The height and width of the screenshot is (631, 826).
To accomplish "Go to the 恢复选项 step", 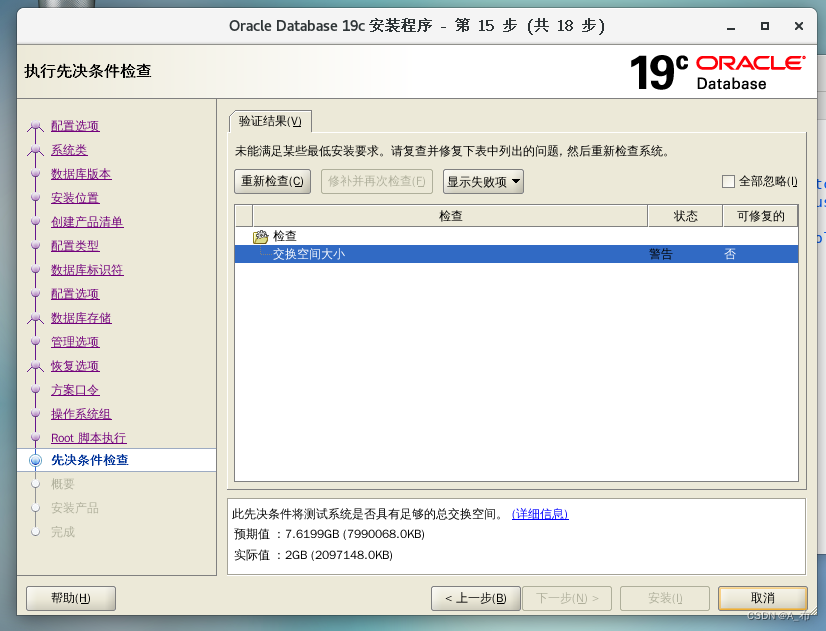I will (75, 366).
